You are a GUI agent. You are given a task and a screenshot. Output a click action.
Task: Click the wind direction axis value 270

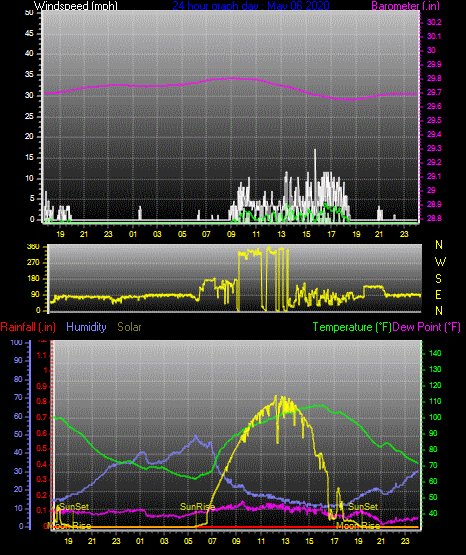click(x=34, y=263)
